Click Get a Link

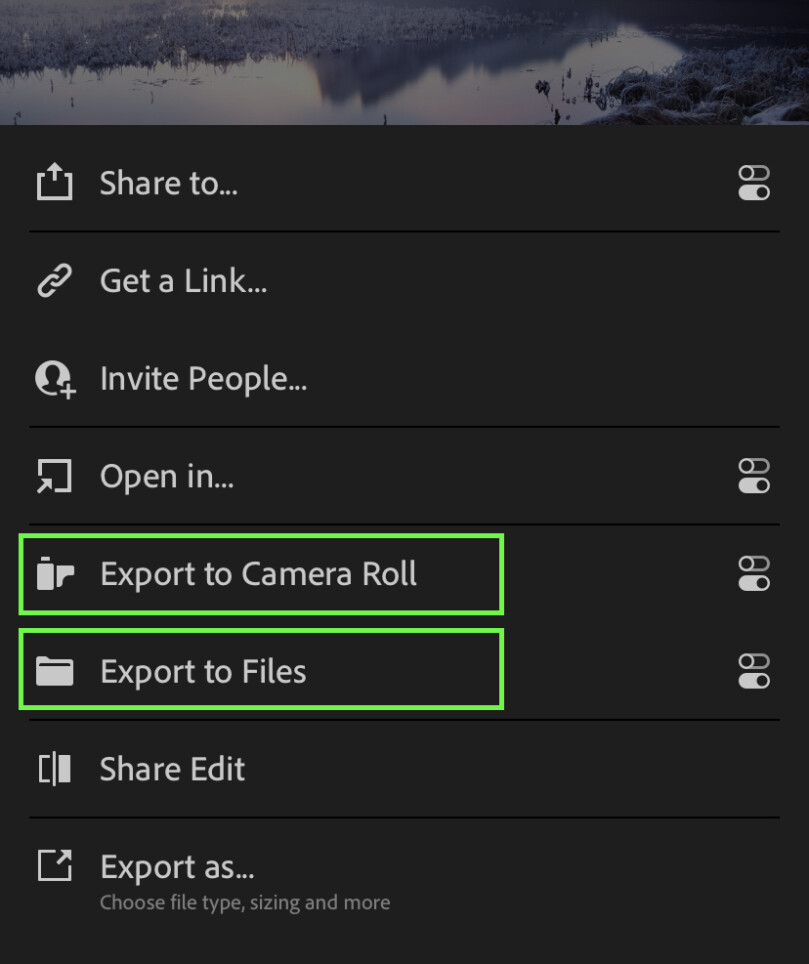pyautogui.click(x=183, y=280)
